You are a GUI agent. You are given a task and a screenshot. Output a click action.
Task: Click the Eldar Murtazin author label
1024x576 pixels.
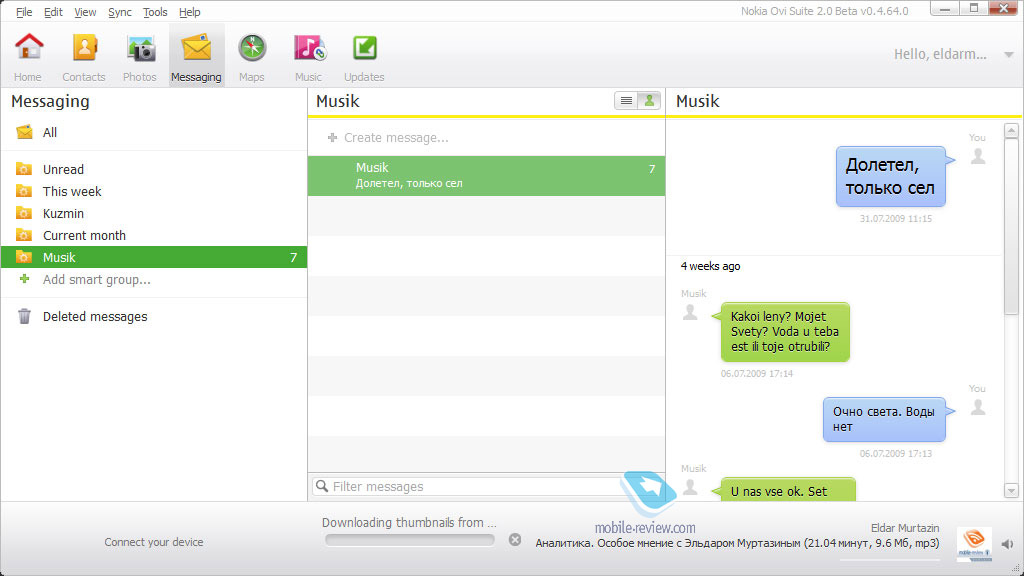[905, 528]
